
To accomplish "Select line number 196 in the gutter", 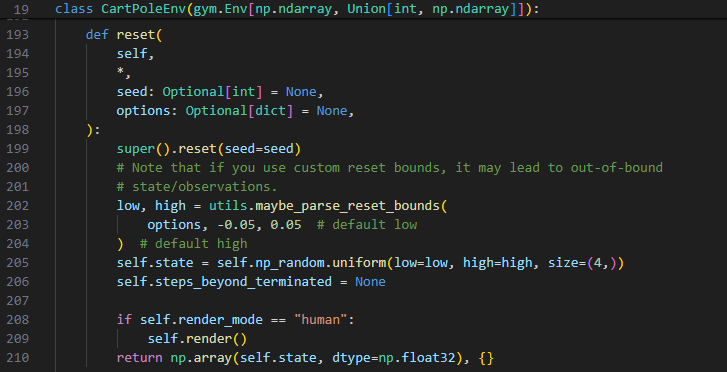I will 18,92.
